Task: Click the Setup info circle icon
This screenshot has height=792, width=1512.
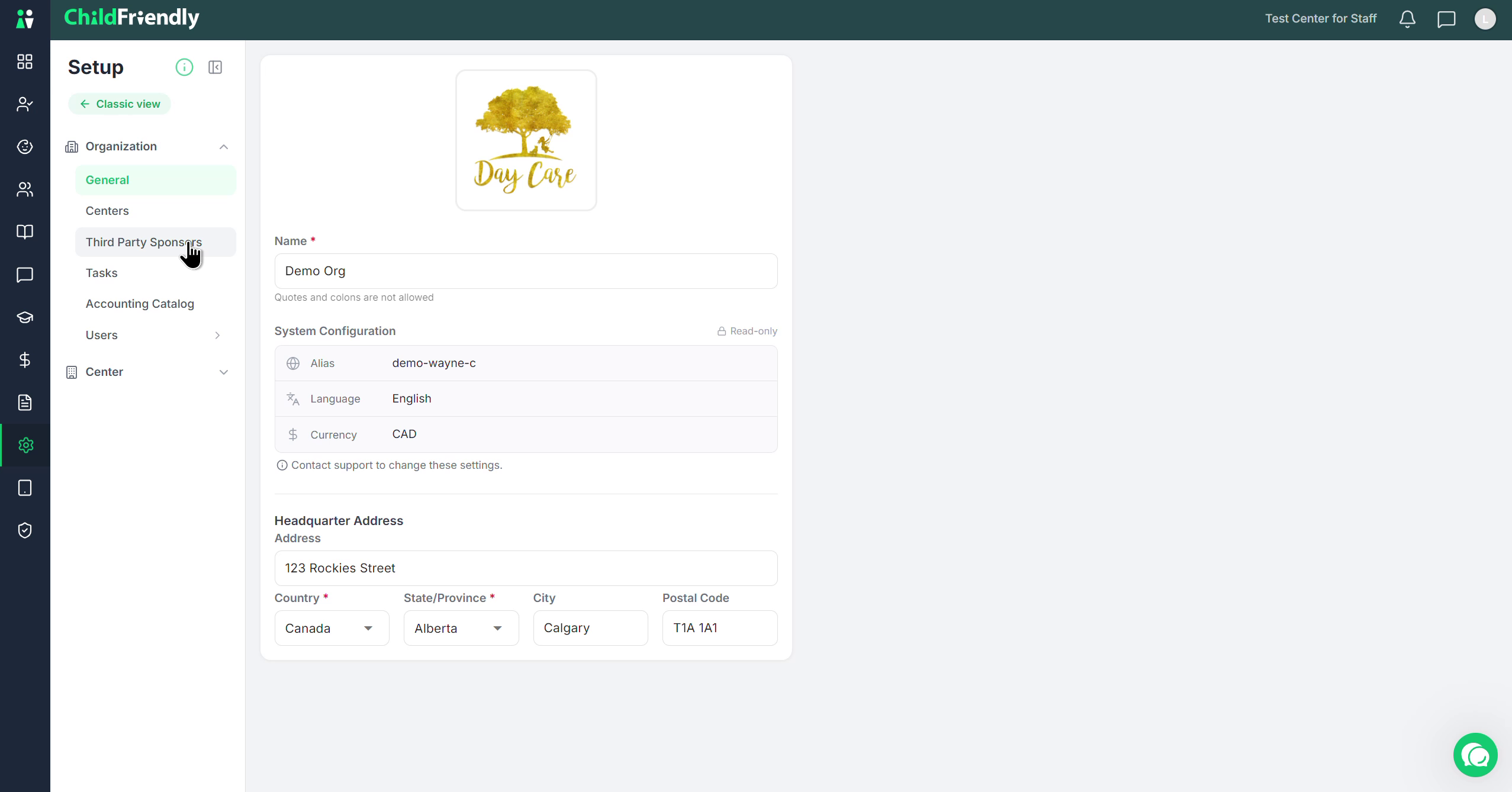Action: [x=184, y=67]
